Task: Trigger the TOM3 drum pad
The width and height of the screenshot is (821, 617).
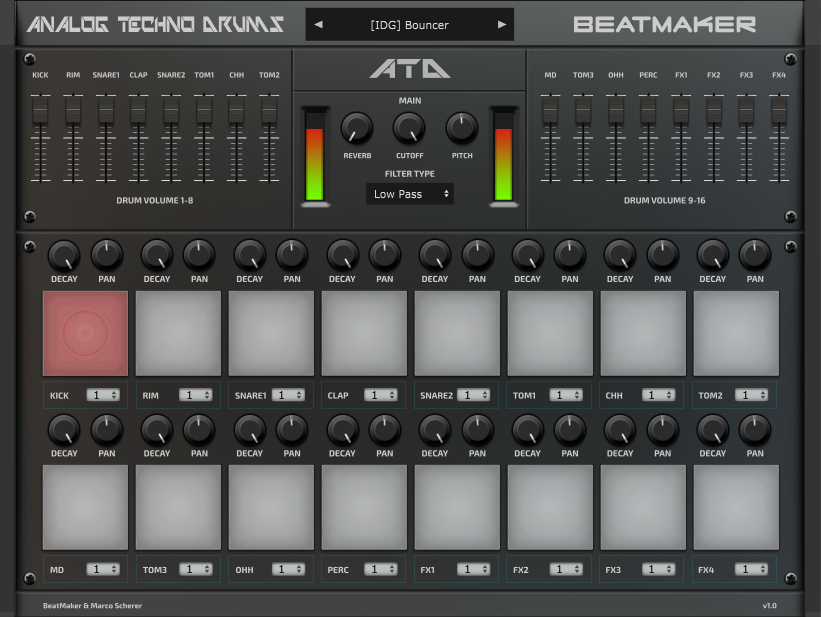Action: (178, 507)
